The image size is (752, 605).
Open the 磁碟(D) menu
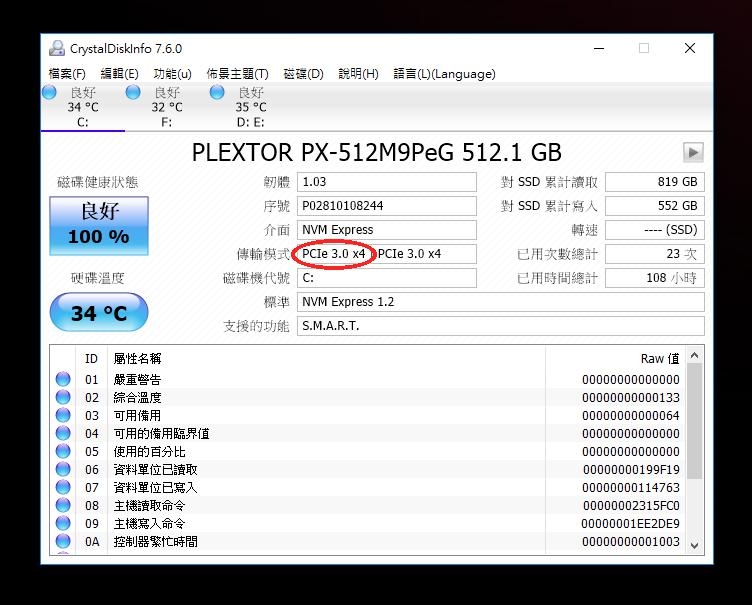coord(303,74)
